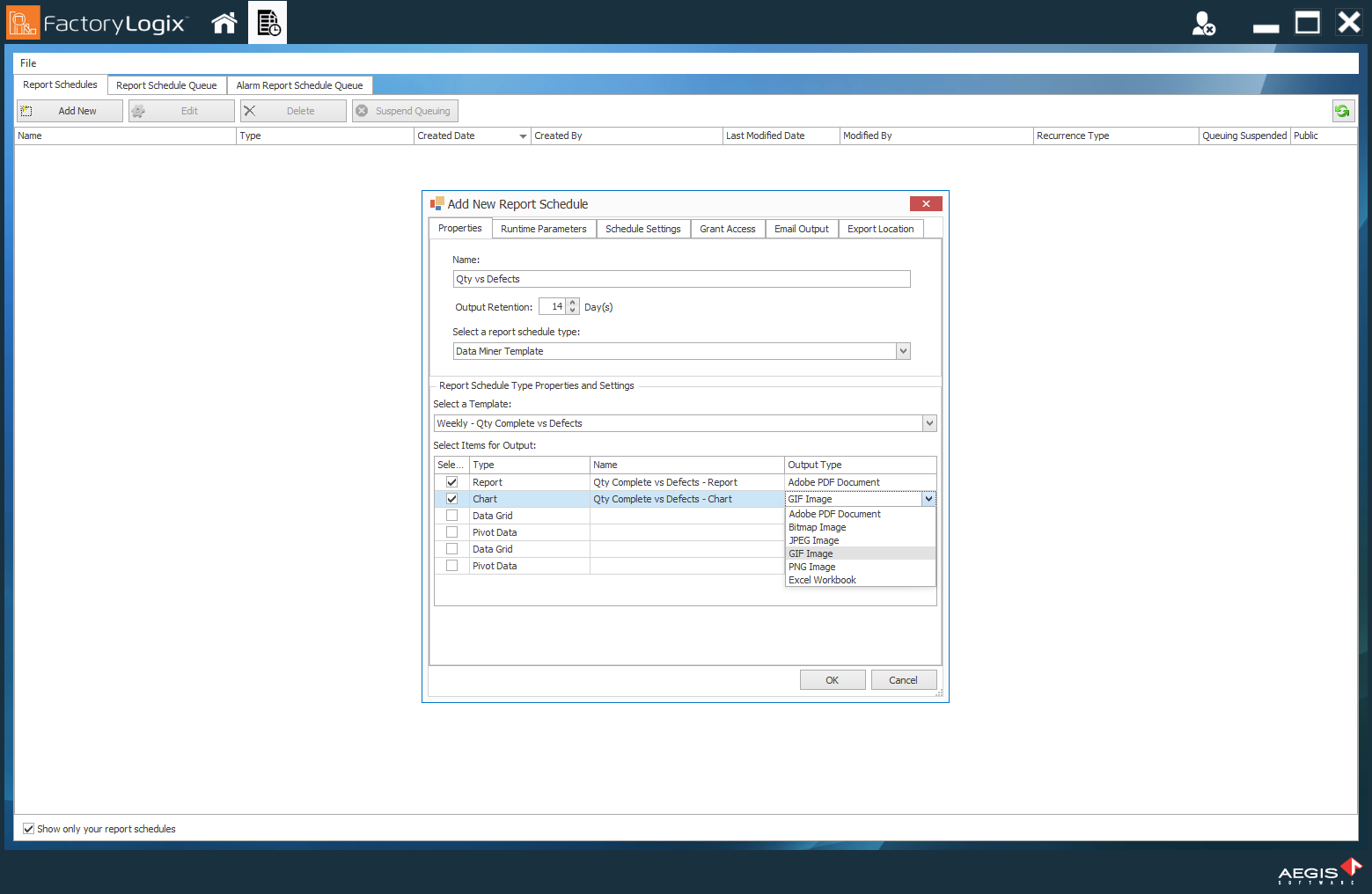The height and width of the screenshot is (894, 1372).
Task: Click the Last Modified Date column header
Action: pyautogui.click(x=781, y=136)
